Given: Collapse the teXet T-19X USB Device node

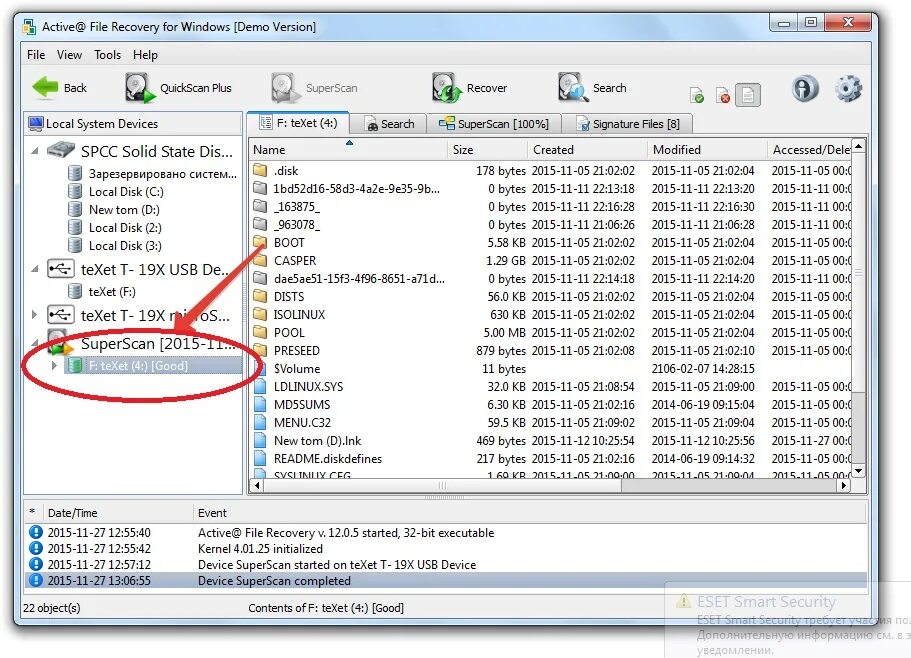Looking at the screenshot, I should [x=34, y=269].
